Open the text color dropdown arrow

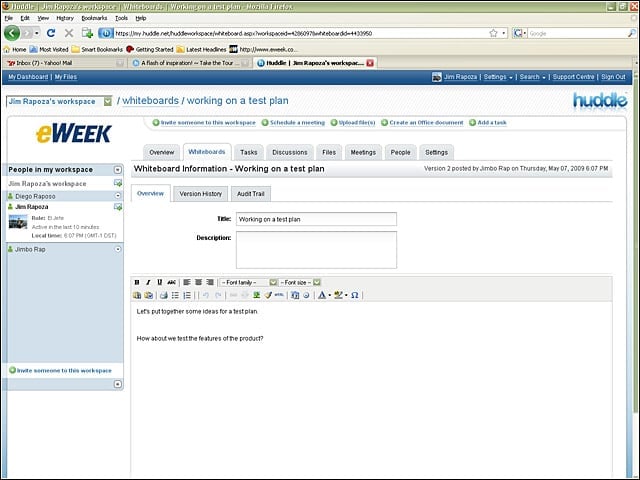[x=330, y=295]
